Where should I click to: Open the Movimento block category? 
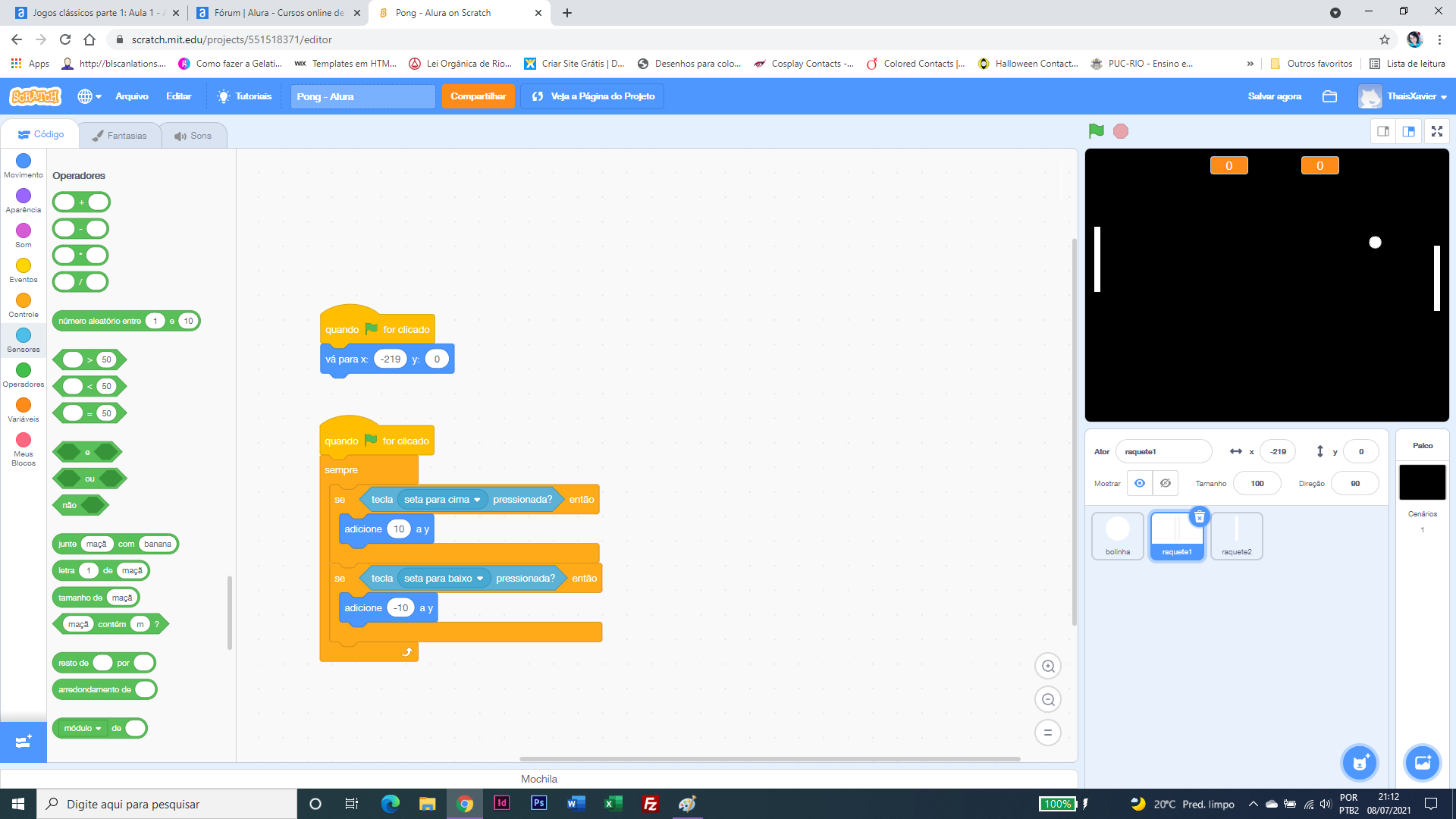click(x=24, y=166)
